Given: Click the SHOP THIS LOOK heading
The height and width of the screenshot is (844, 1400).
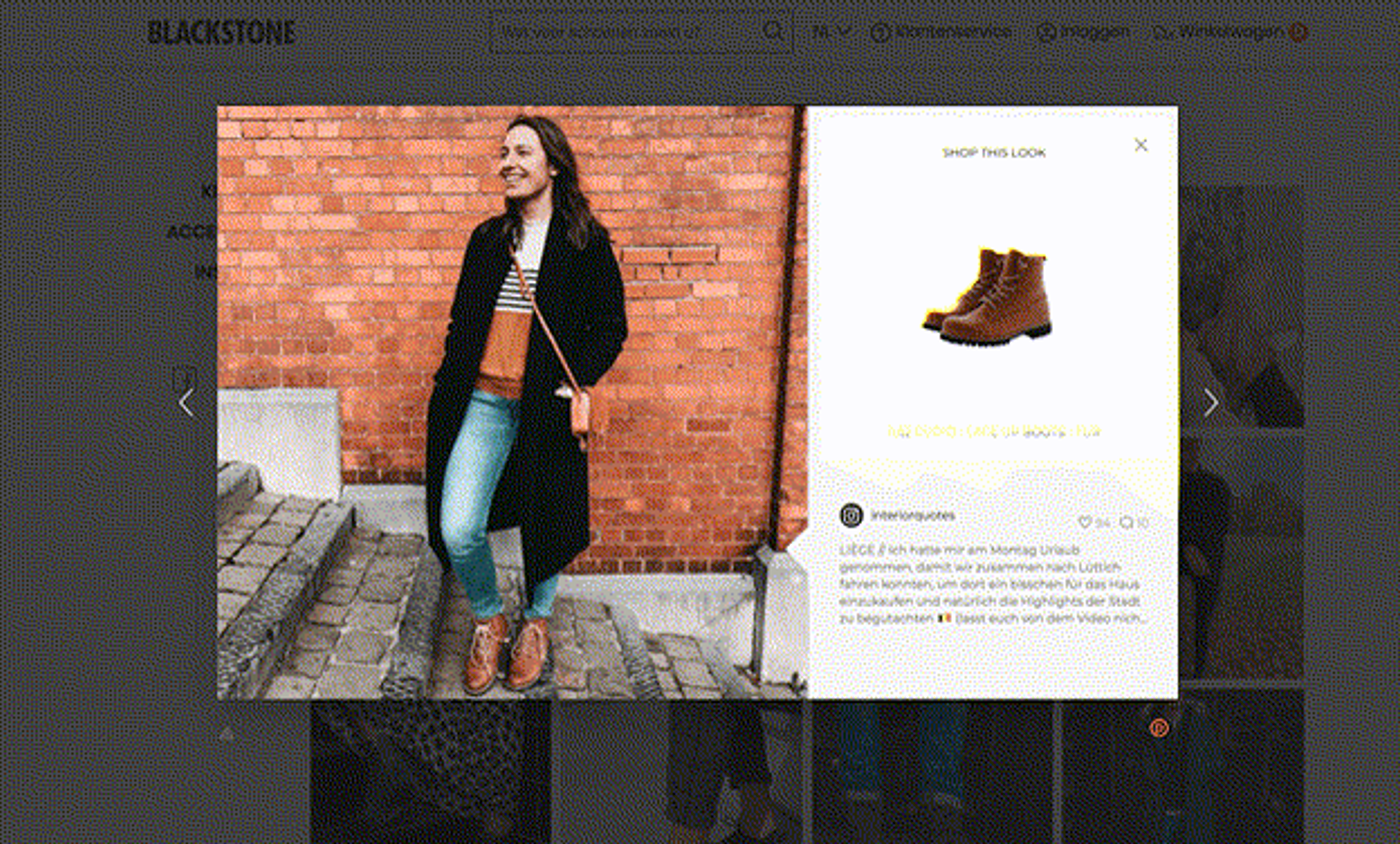Looking at the screenshot, I should tap(994, 153).
